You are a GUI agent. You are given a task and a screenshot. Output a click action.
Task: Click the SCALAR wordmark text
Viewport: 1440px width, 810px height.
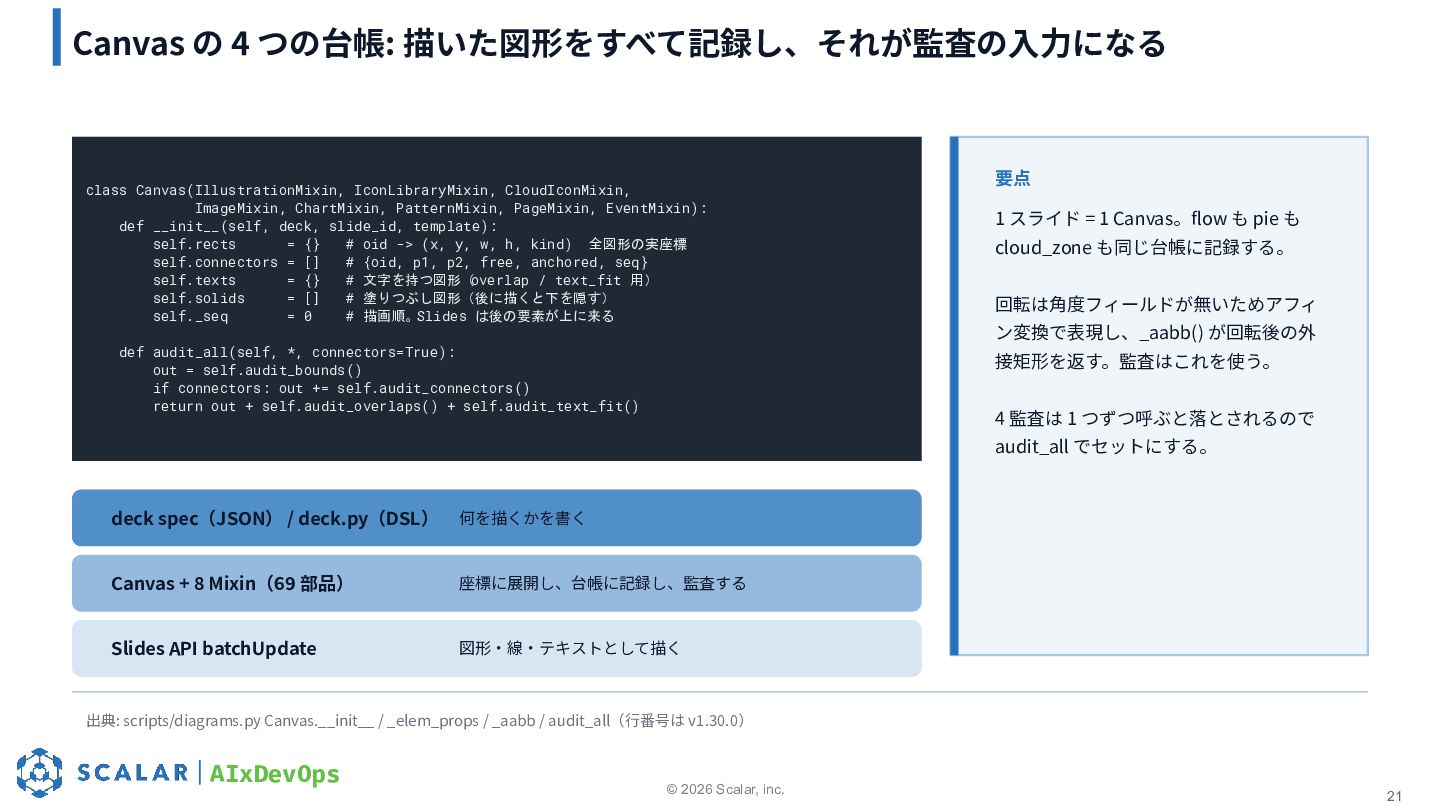(x=133, y=773)
